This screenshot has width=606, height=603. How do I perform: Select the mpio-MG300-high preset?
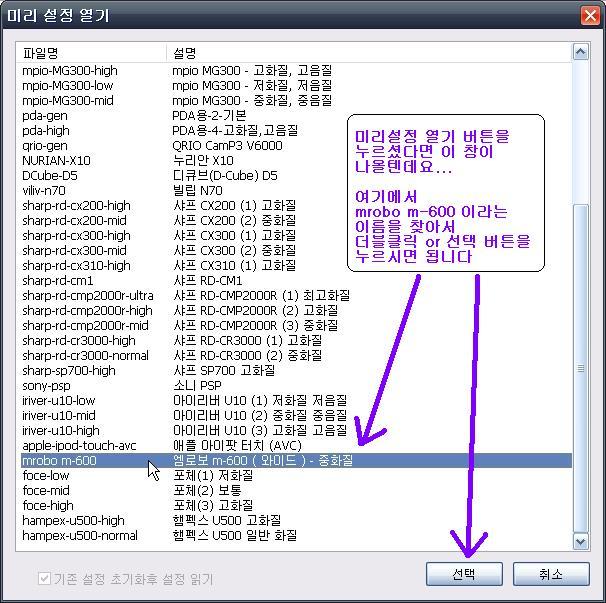point(296,70)
